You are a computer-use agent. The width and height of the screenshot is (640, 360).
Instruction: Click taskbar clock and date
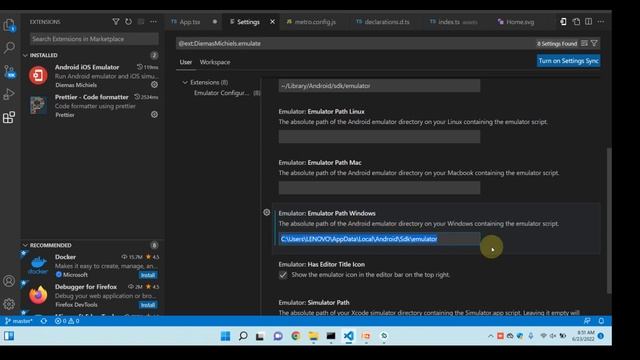(583, 336)
